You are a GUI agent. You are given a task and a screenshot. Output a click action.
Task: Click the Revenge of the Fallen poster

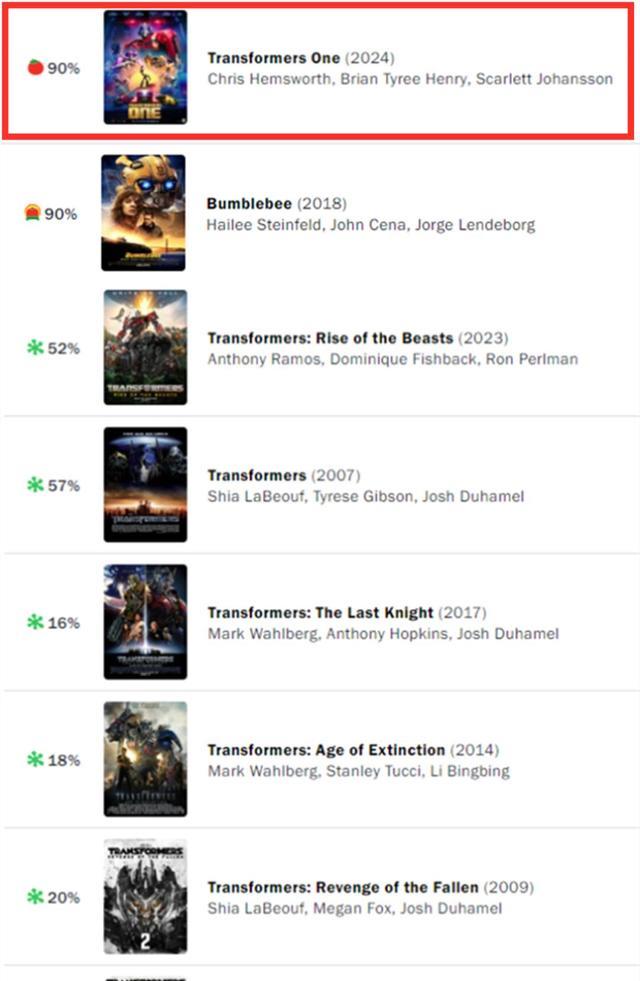[x=145, y=897]
